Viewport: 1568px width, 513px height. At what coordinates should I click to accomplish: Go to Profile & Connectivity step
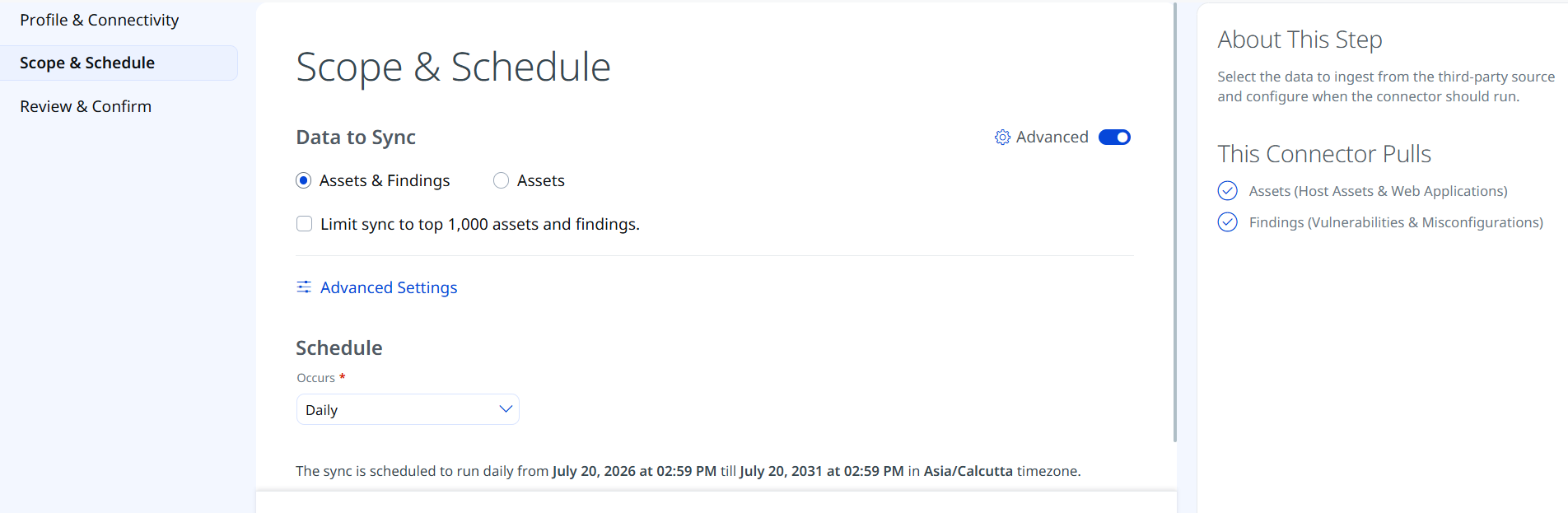coord(100,20)
